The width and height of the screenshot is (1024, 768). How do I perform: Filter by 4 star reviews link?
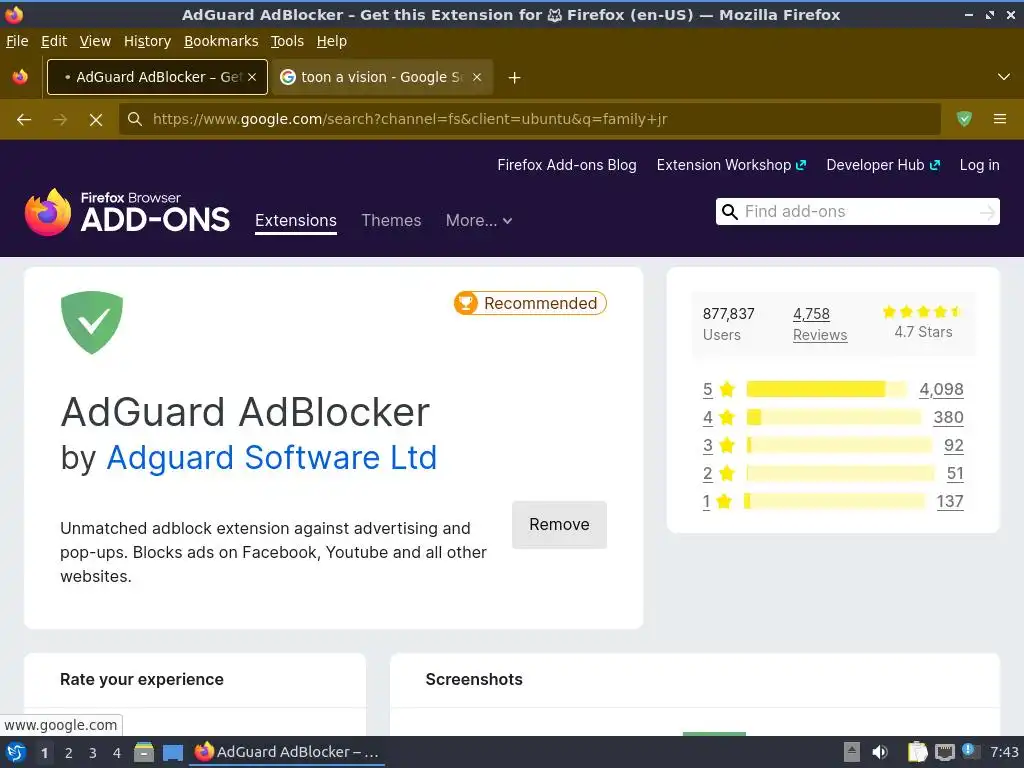click(707, 417)
